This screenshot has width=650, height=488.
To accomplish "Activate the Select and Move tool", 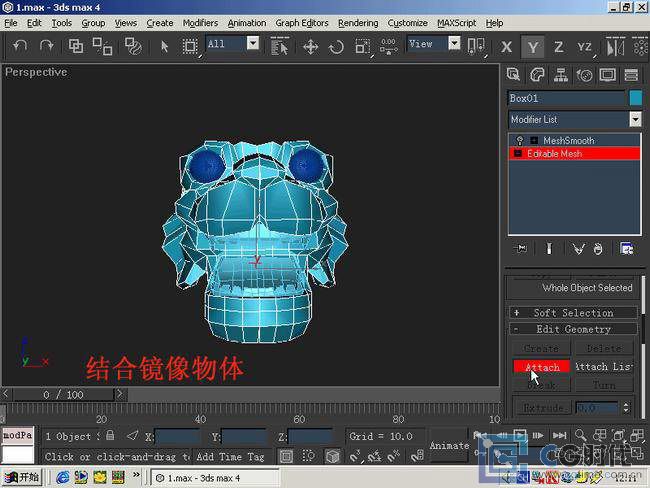I will click(x=310, y=46).
